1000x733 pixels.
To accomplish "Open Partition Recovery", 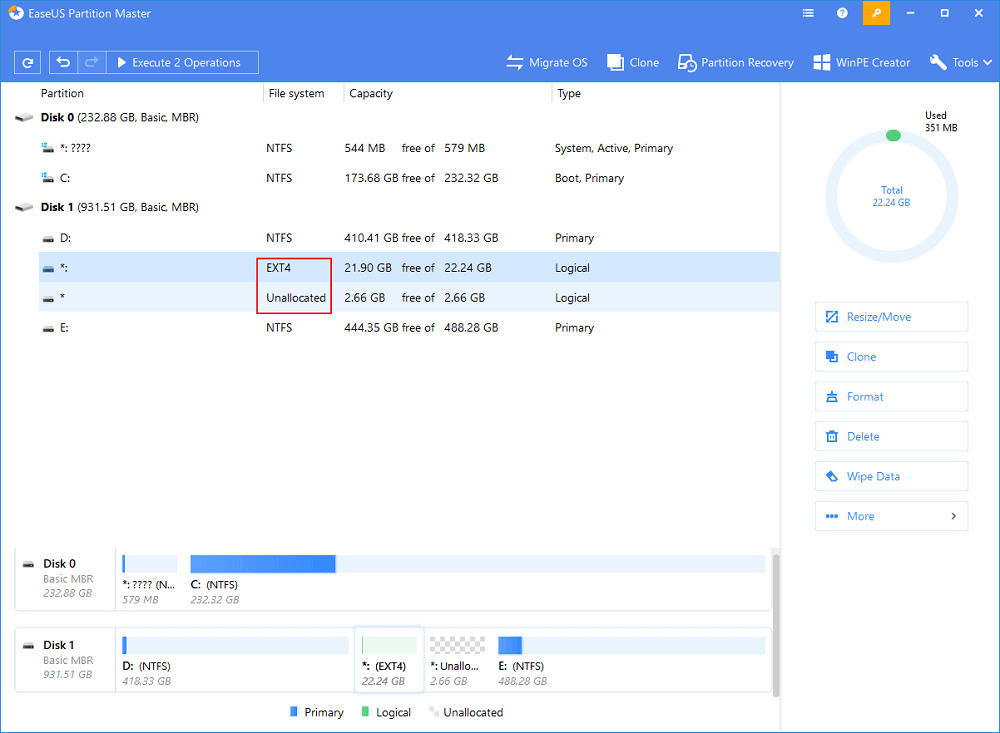I will coord(735,62).
